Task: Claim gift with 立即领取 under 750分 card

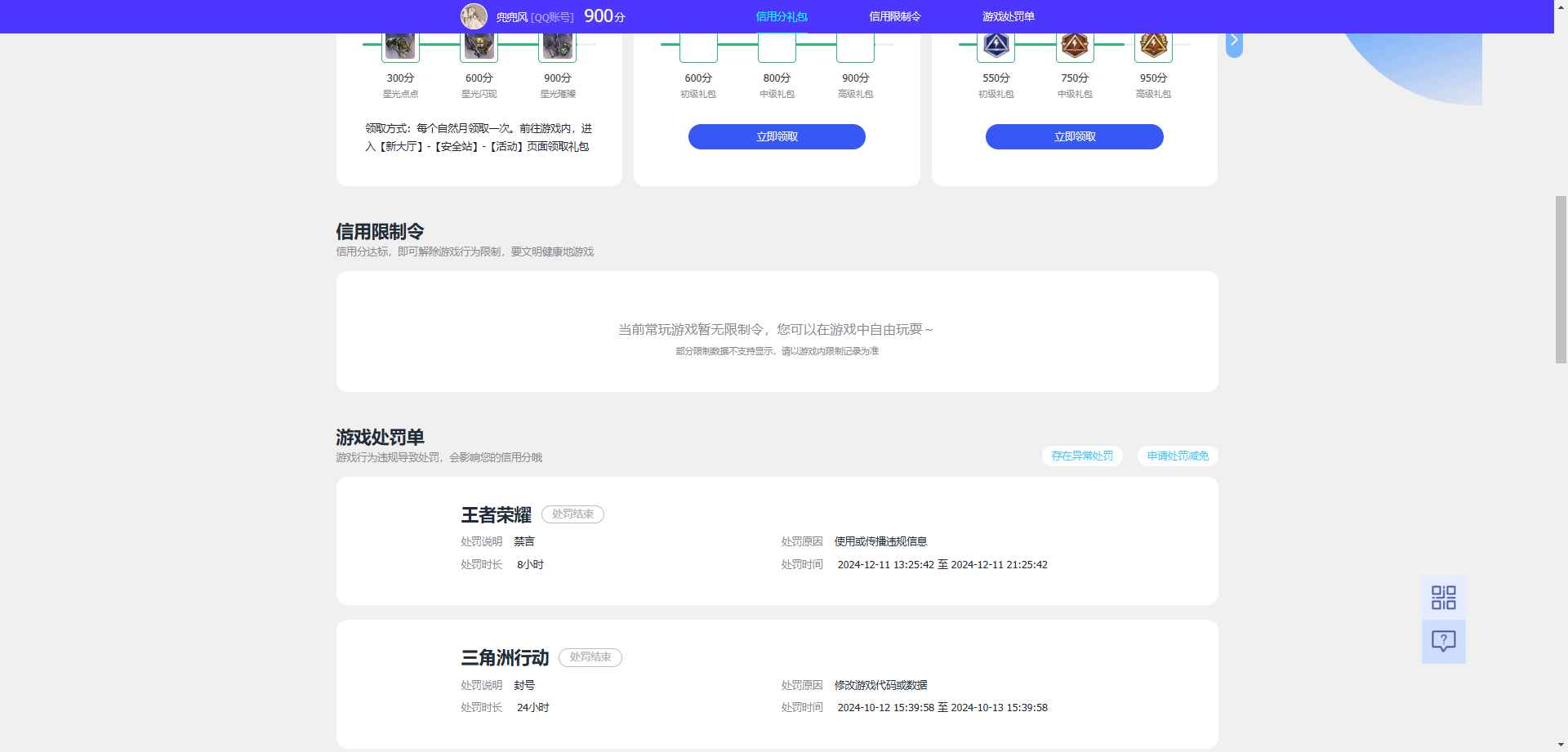Action: tap(1075, 137)
